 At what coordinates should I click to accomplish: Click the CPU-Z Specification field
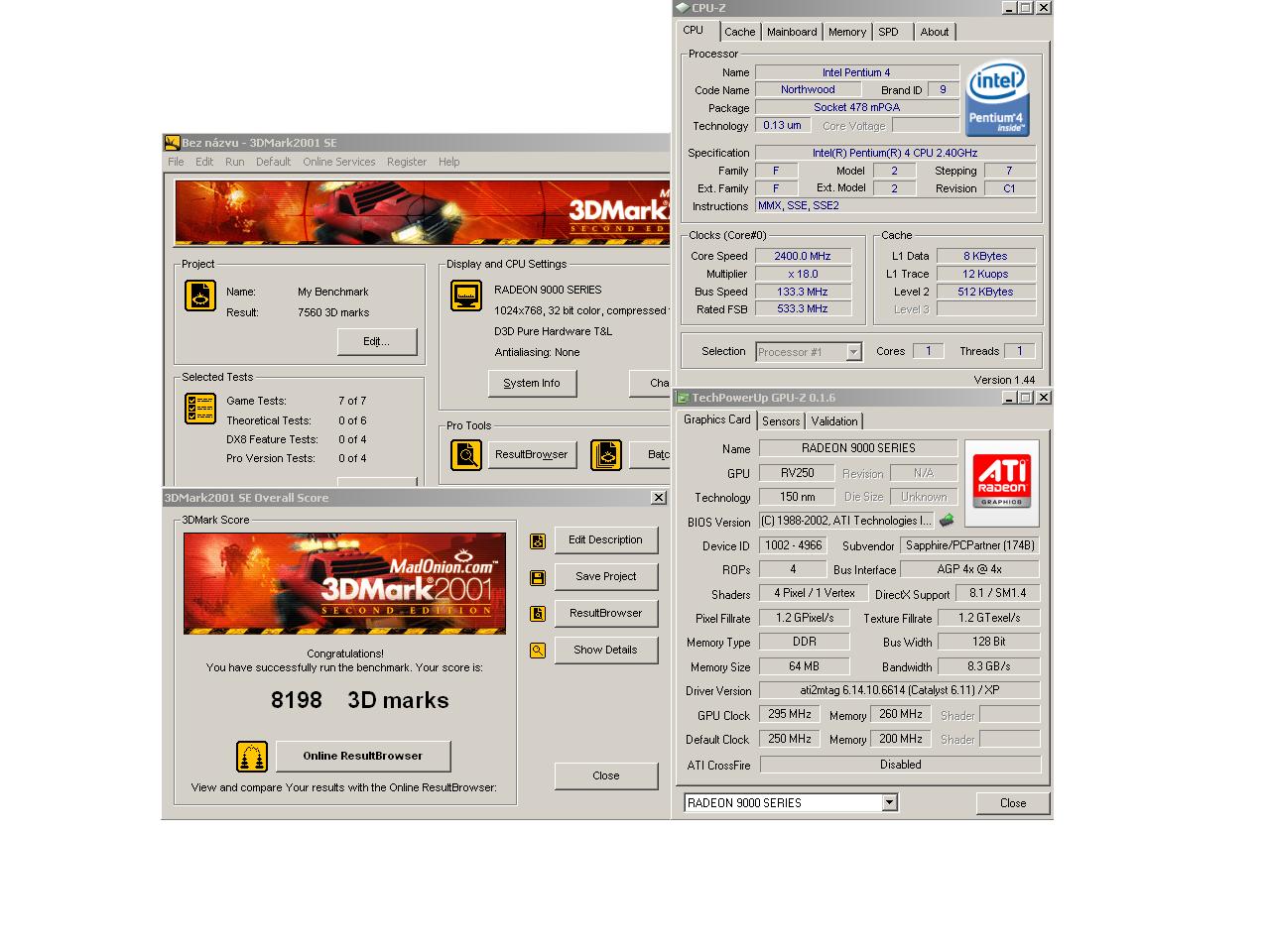click(x=895, y=153)
